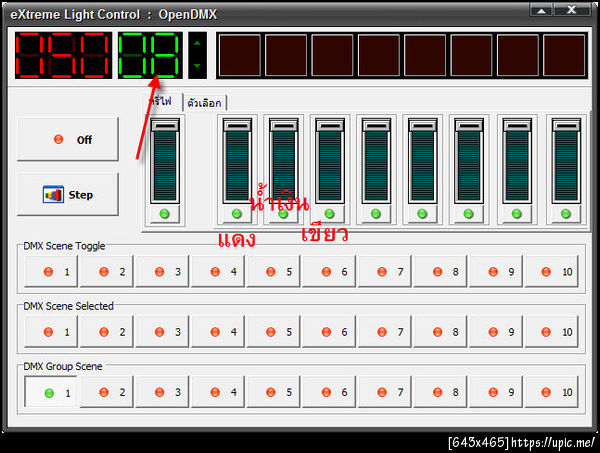Open the ตัวเลือก tab

pyautogui.click(x=205, y=103)
